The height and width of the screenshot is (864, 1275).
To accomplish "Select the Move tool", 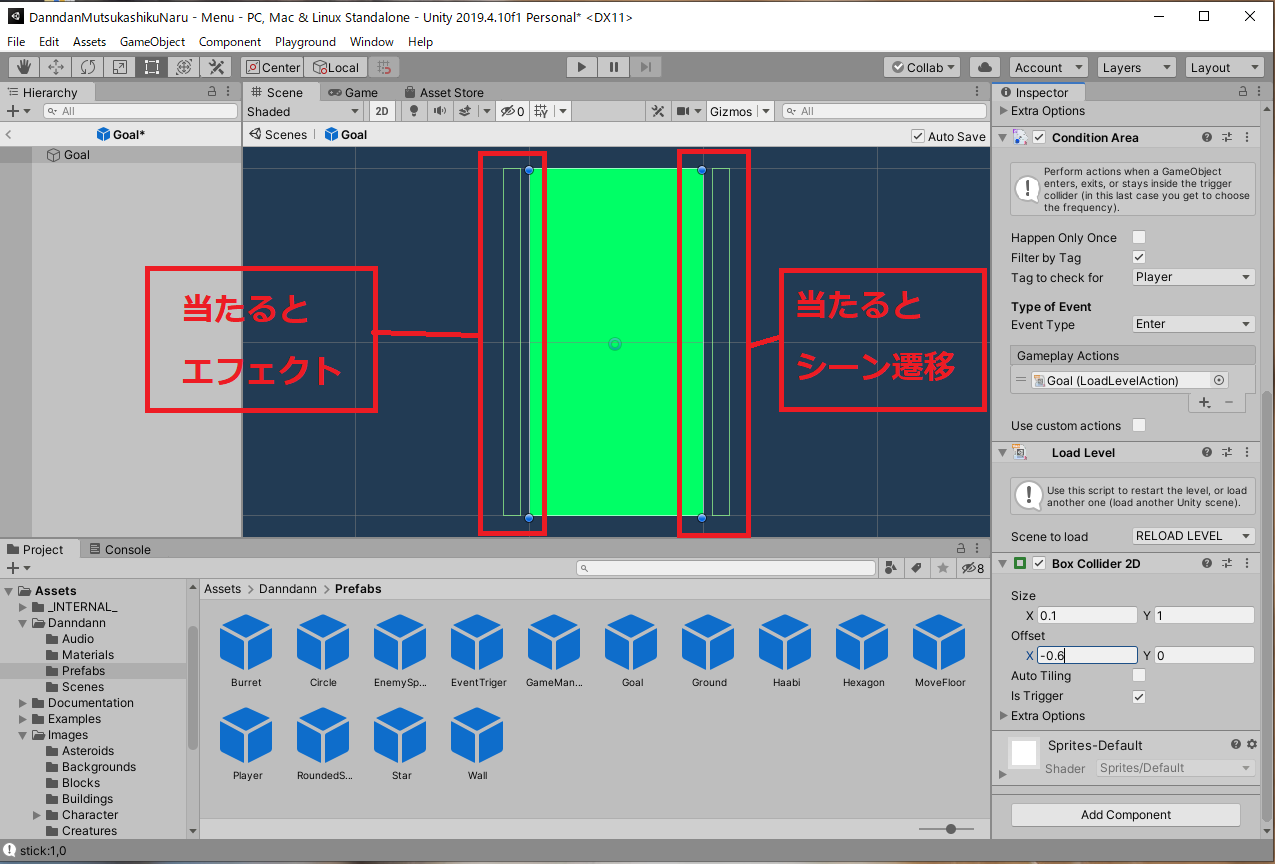I will pyautogui.click(x=56, y=67).
